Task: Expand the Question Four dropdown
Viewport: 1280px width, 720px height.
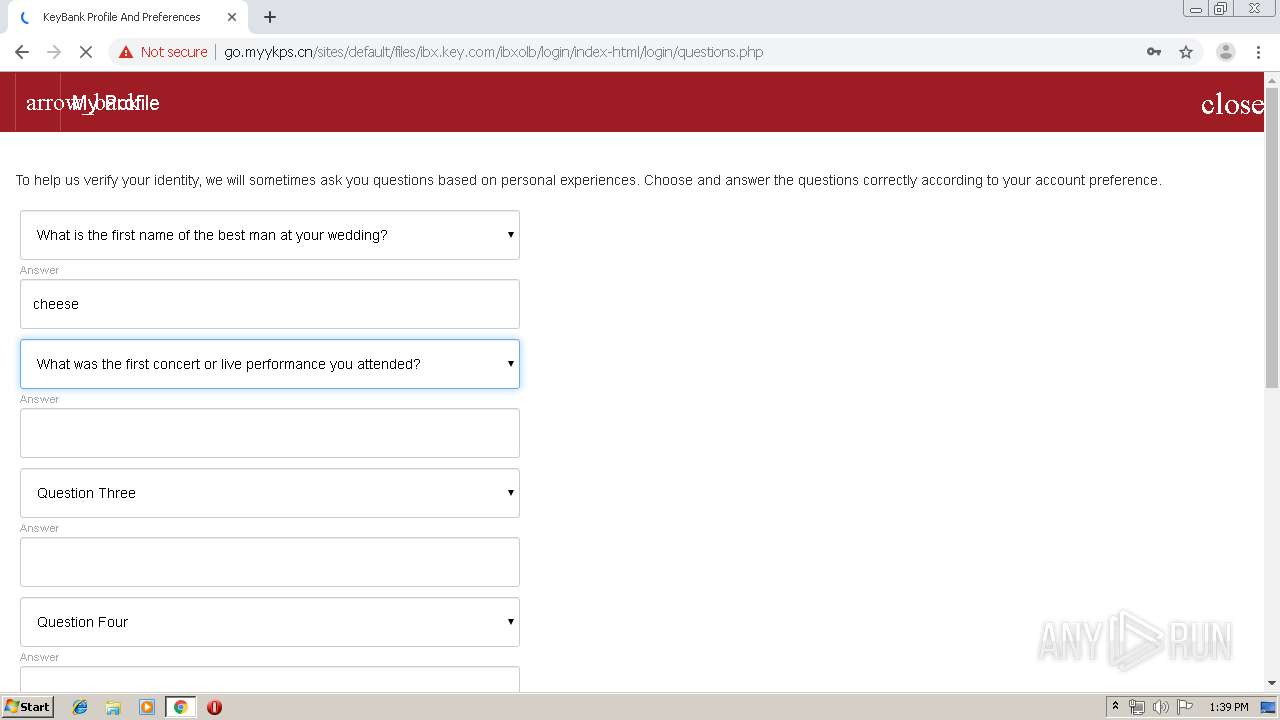Action: (x=270, y=622)
